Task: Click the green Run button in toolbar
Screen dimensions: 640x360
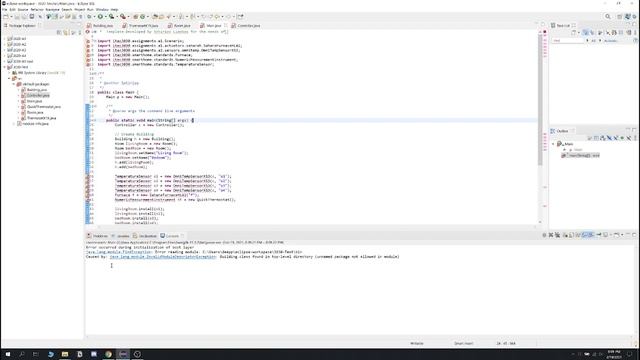Action: point(100,17)
